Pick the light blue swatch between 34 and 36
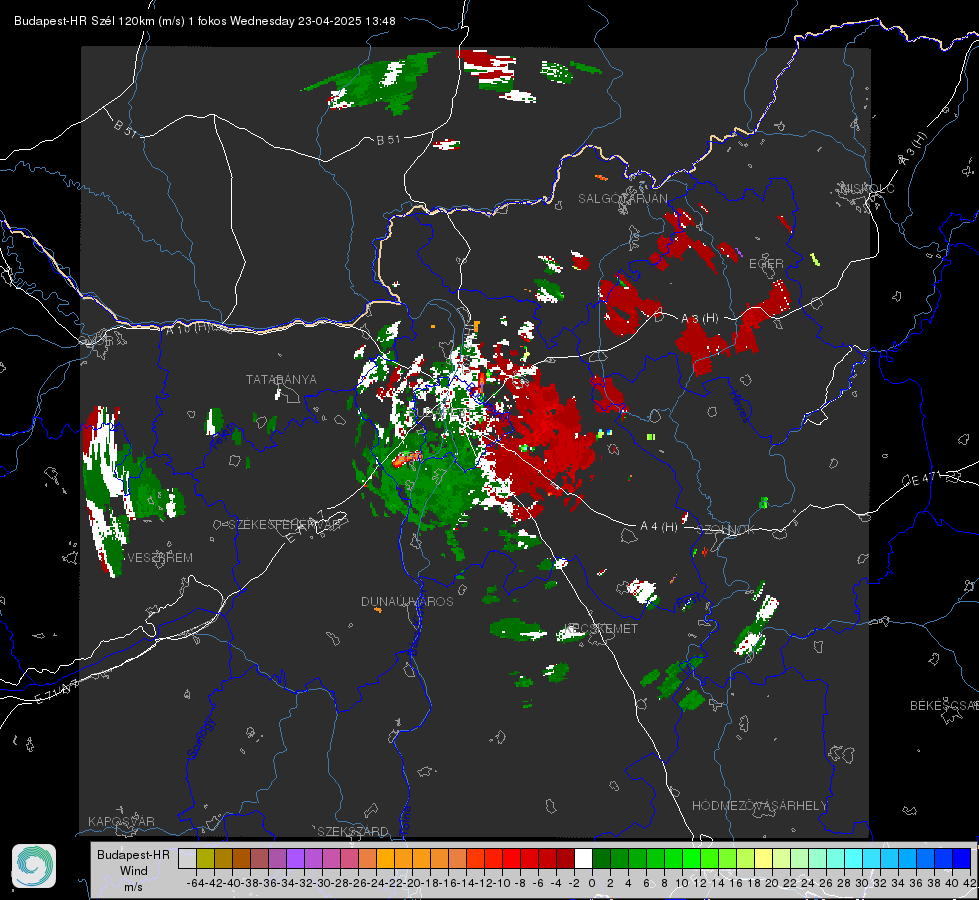The image size is (979, 900). pyautogui.click(x=907, y=858)
